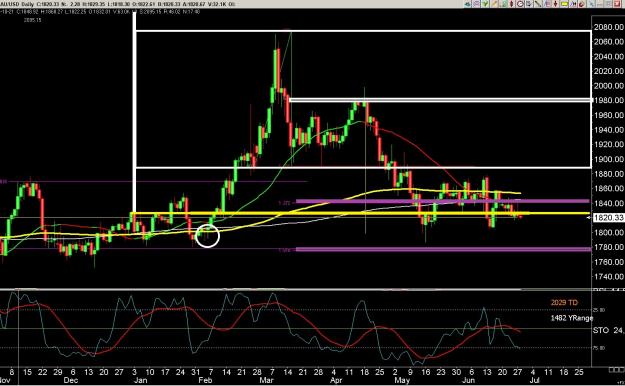Click the blue crossed-lines toolbar icon
The height and width of the screenshot is (386, 625).
coord(591,4)
